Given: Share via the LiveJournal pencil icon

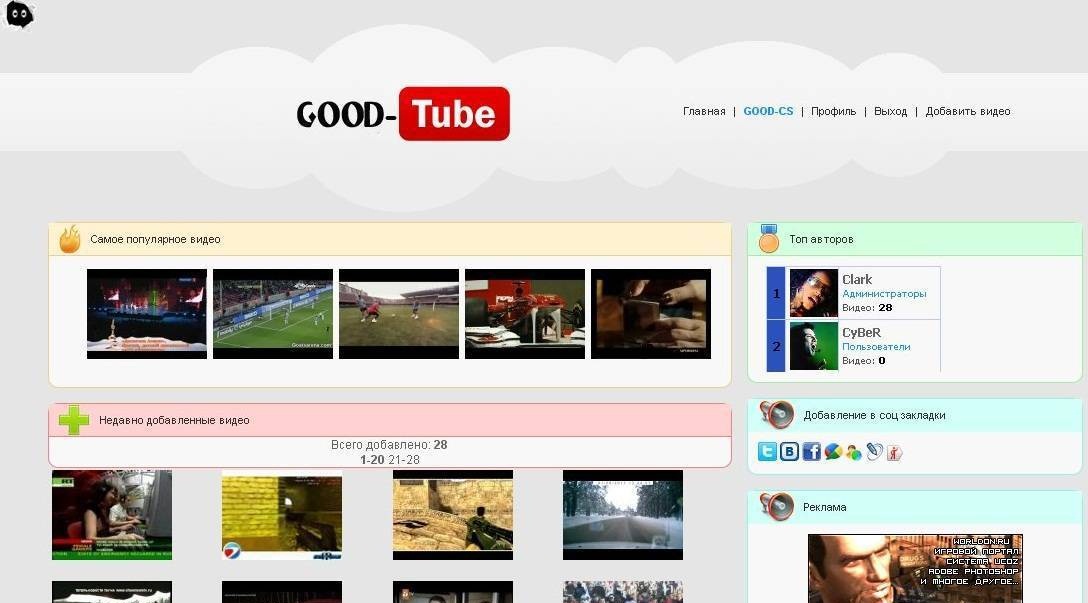Looking at the screenshot, I should click(x=874, y=452).
